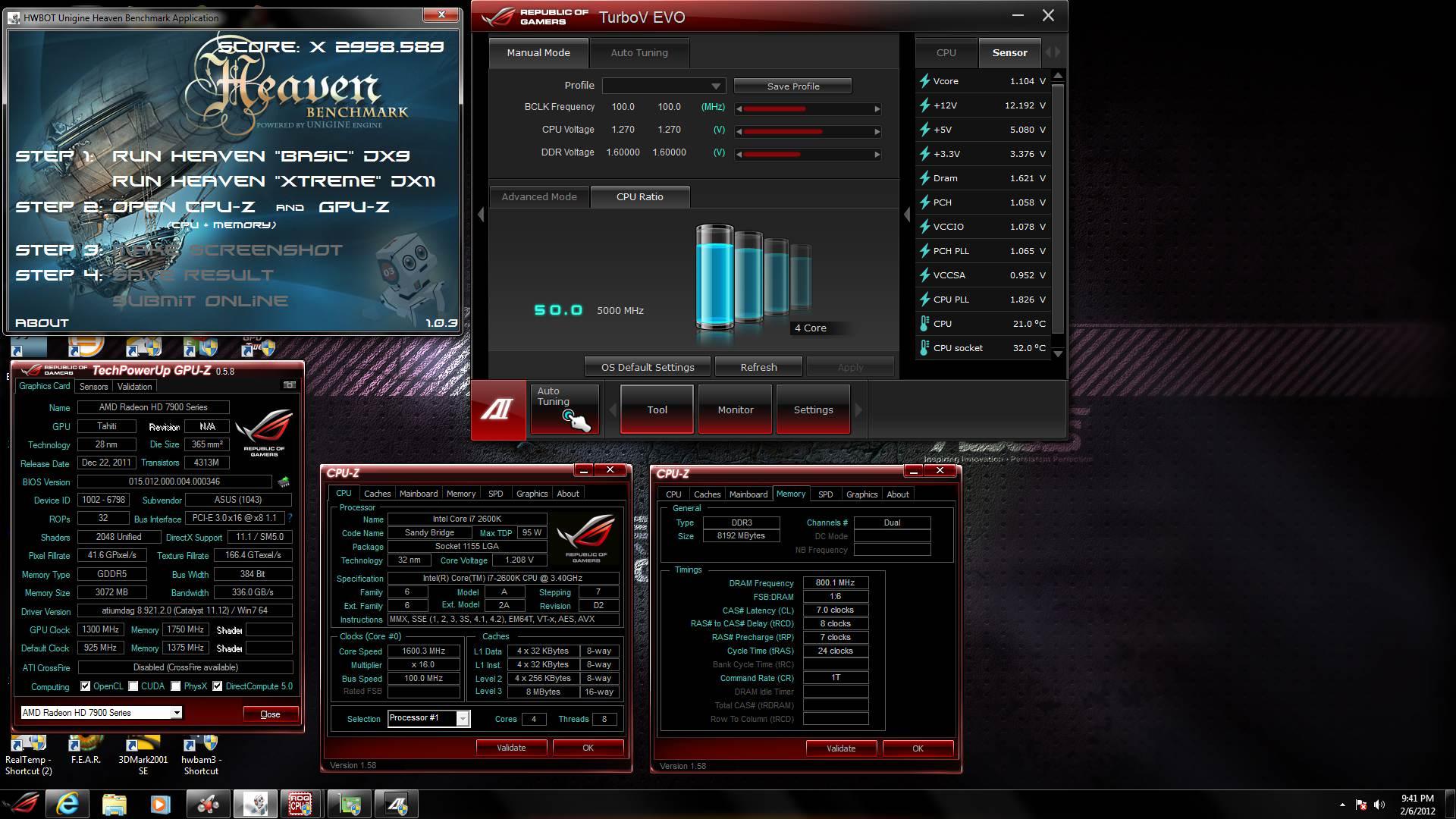
Task: Select 3DMark2001 SE desktop icon
Action: tap(143, 755)
